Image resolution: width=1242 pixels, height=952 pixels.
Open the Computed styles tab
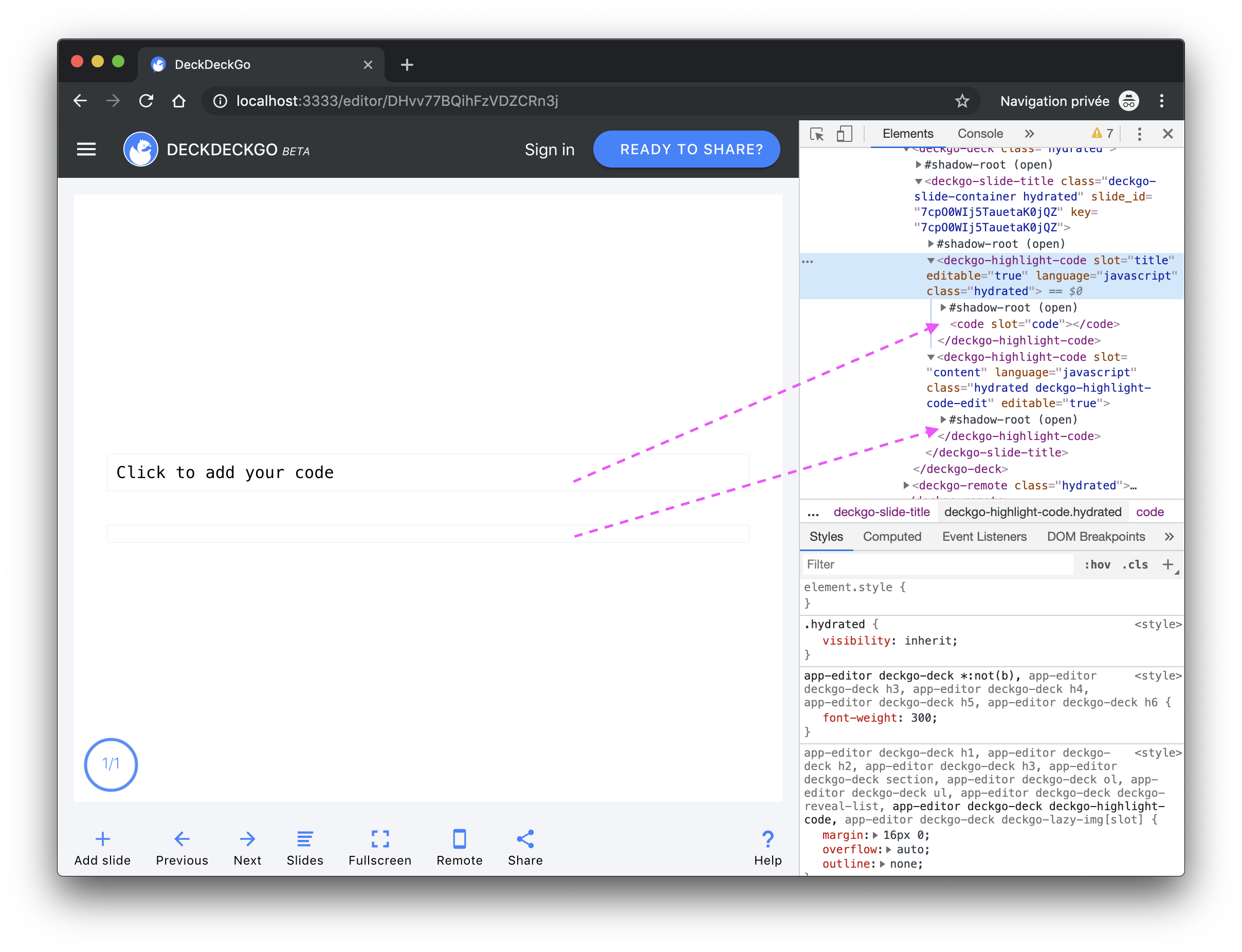point(892,537)
